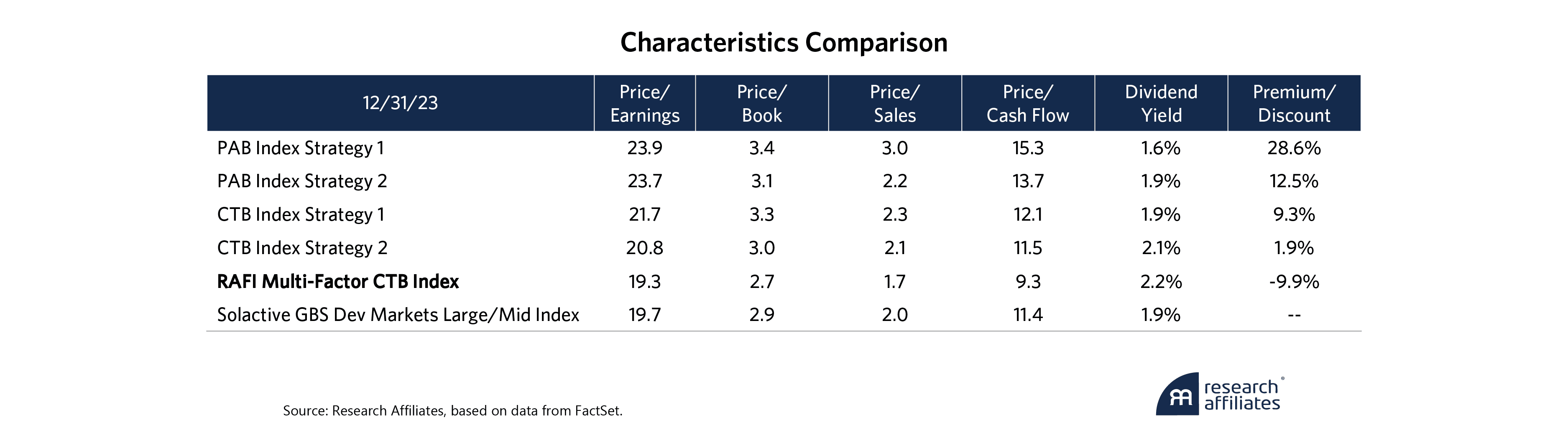Image resolution: width=1568 pixels, height=438 pixels.
Task: Click the 15.3 Price/Cash Flow value
Action: (1027, 148)
